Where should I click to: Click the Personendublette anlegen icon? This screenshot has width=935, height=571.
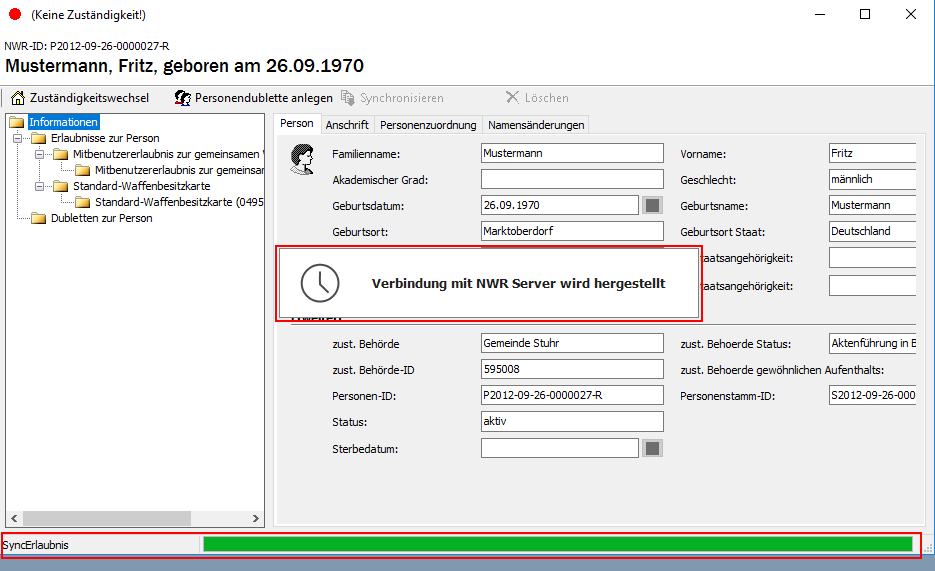182,98
